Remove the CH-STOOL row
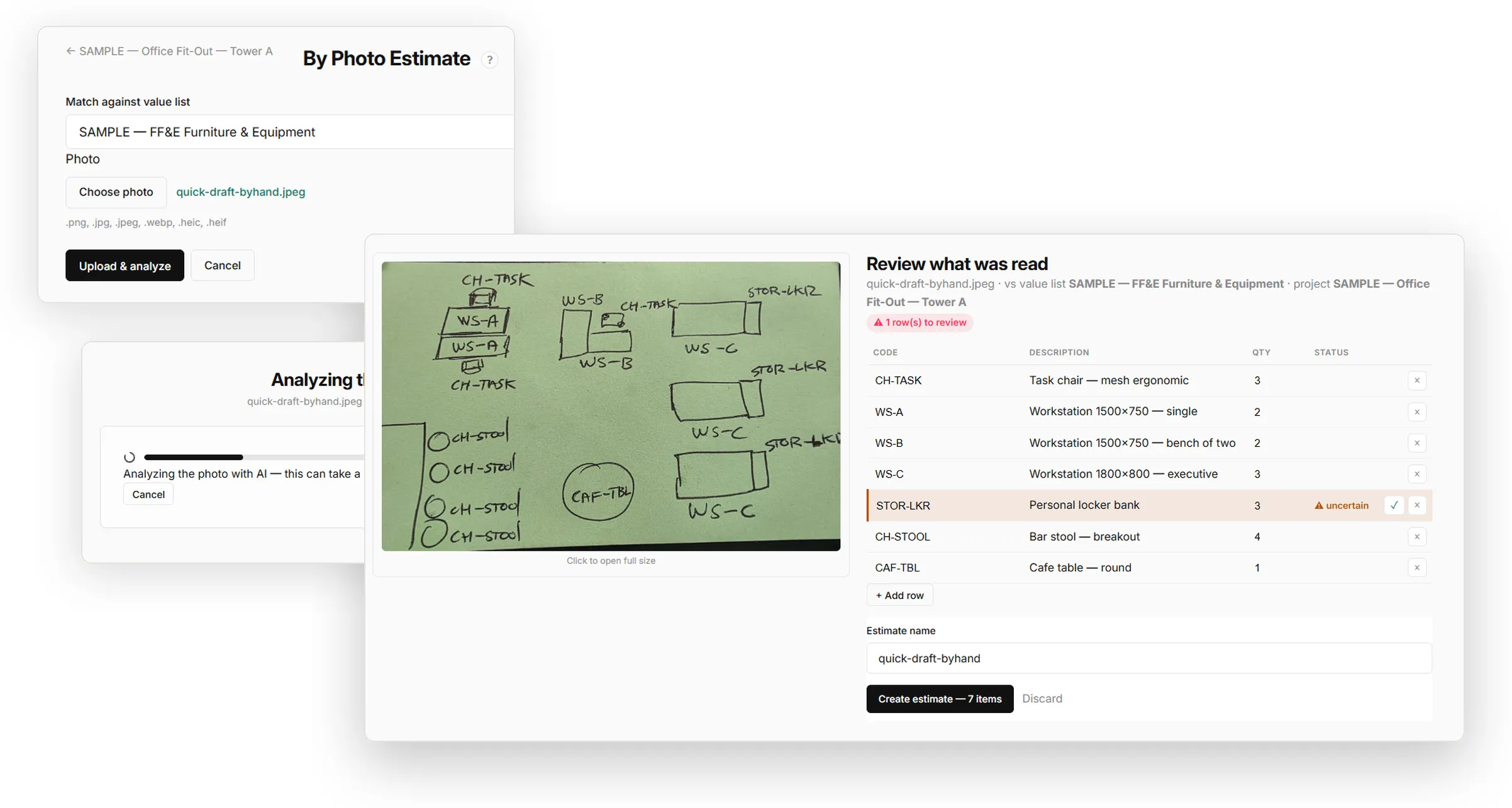Image resolution: width=1512 pixels, height=808 pixels. click(1416, 537)
